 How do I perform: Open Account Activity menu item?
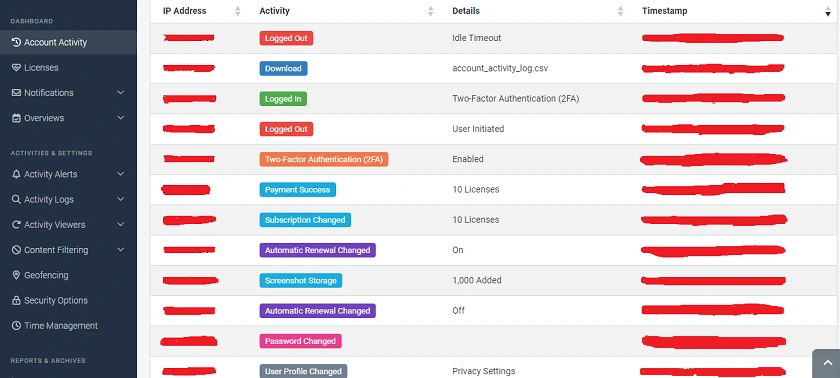(68, 42)
